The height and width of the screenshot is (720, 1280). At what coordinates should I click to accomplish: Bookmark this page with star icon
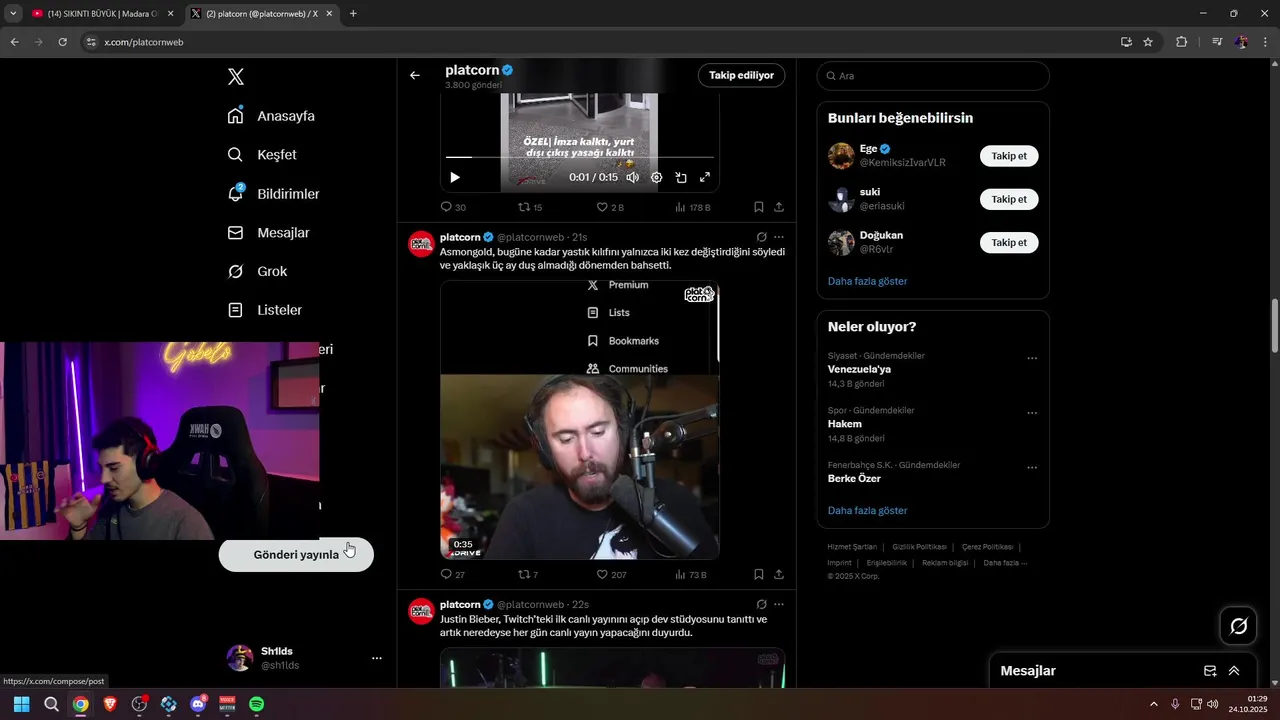(1148, 42)
